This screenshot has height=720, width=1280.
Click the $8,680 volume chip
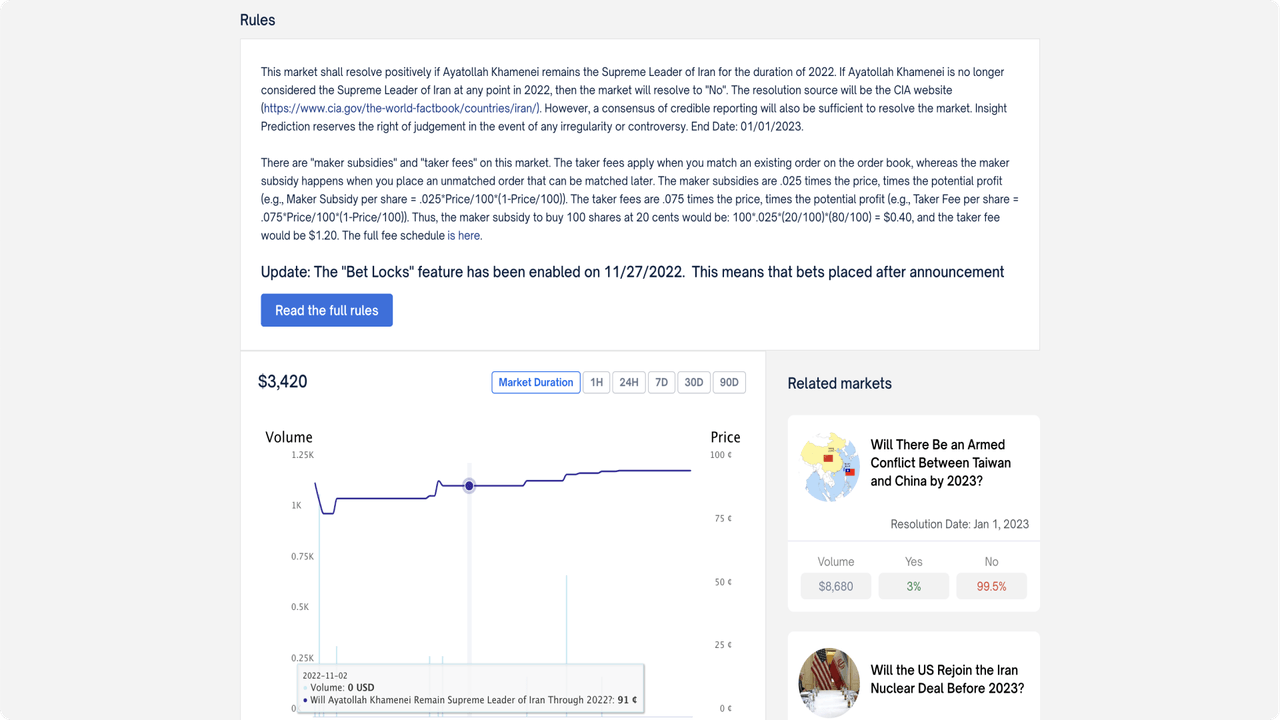[x=835, y=586]
